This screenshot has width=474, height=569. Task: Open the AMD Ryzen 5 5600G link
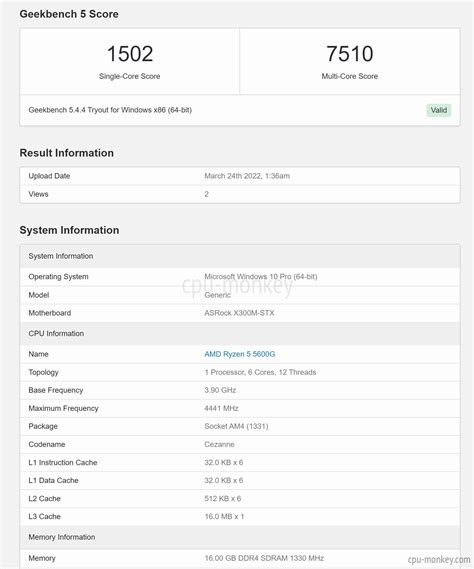240,354
